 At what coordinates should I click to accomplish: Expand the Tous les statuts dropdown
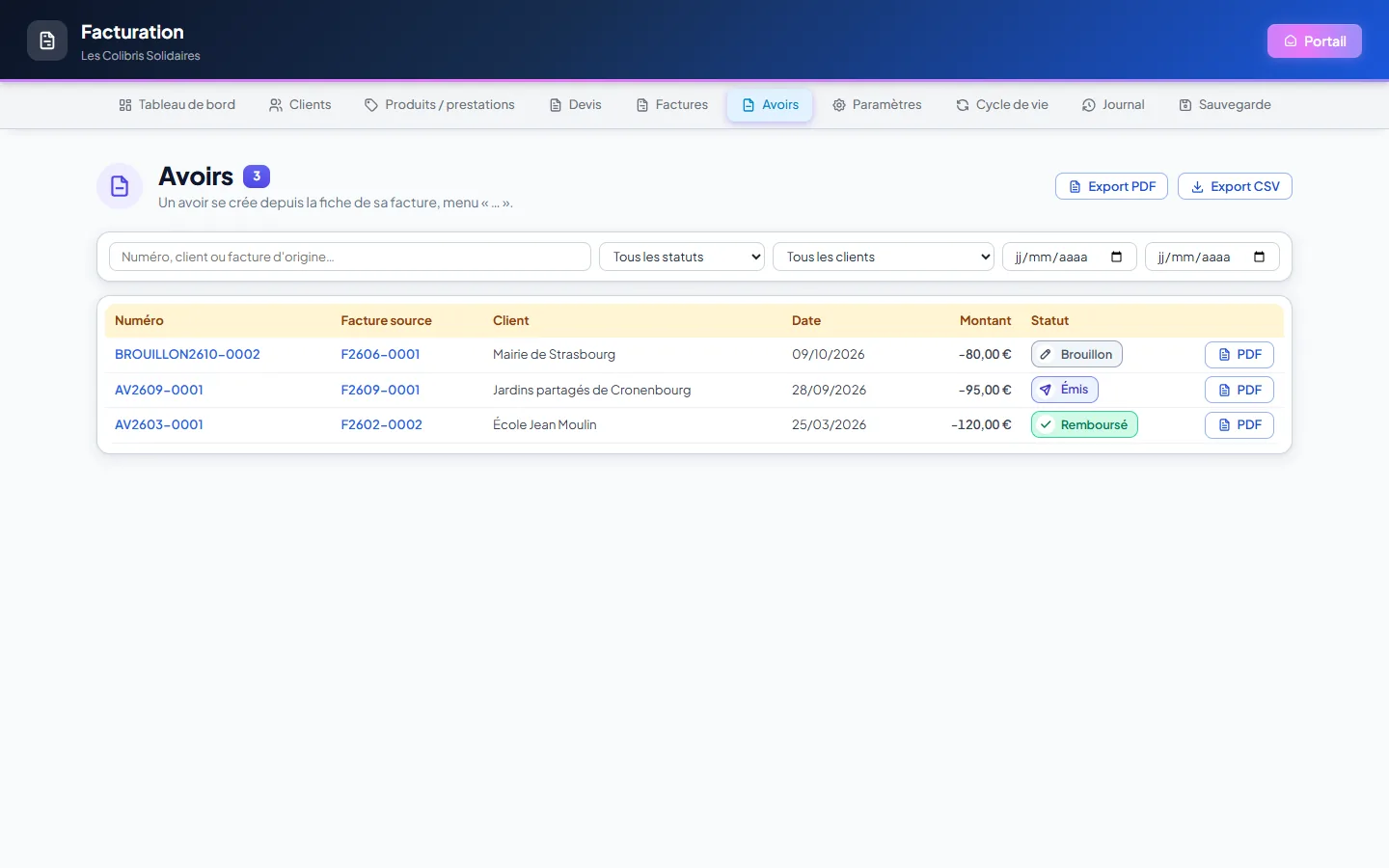(x=682, y=257)
